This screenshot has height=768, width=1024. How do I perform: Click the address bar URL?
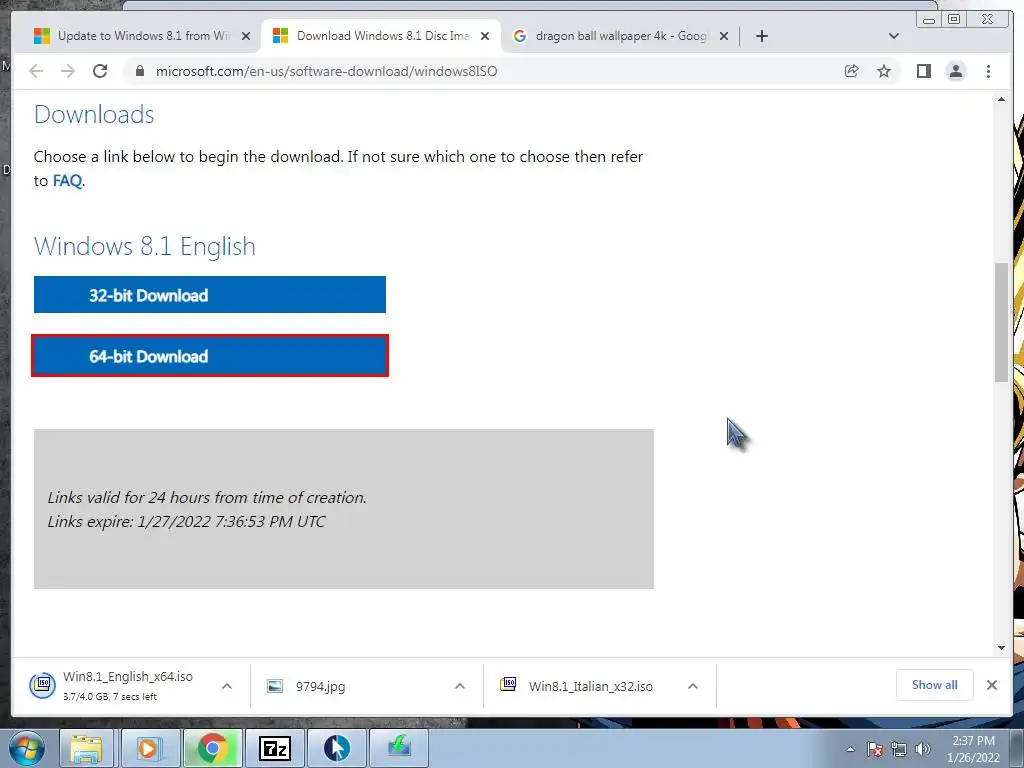(327, 71)
